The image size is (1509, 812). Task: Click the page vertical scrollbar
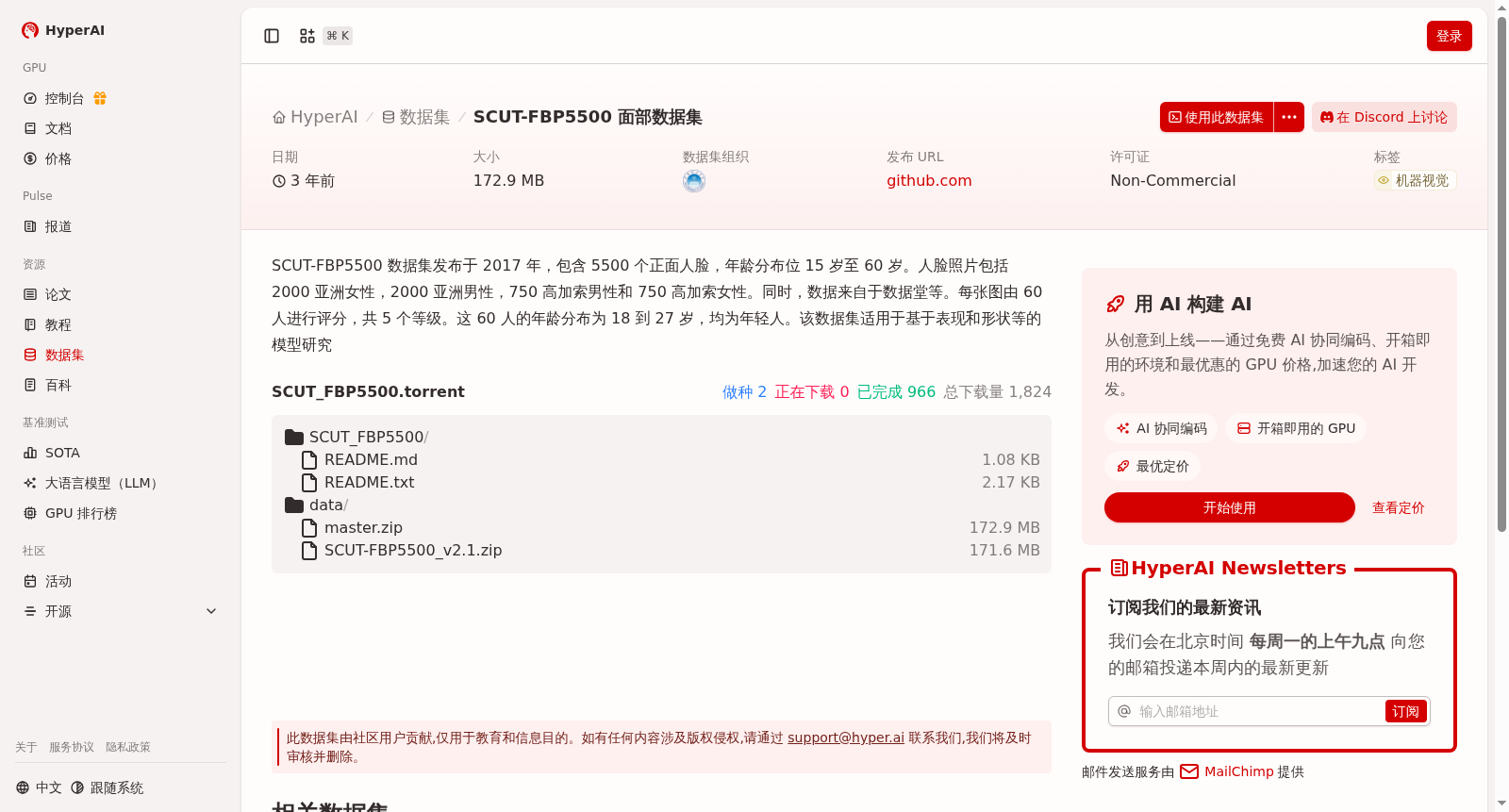coord(1502,273)
